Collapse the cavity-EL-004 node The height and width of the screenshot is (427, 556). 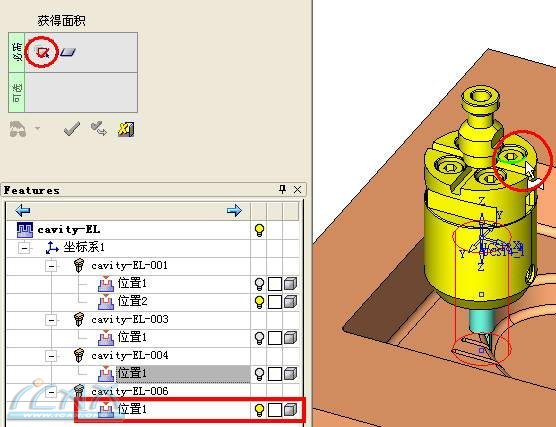point(51,356)
